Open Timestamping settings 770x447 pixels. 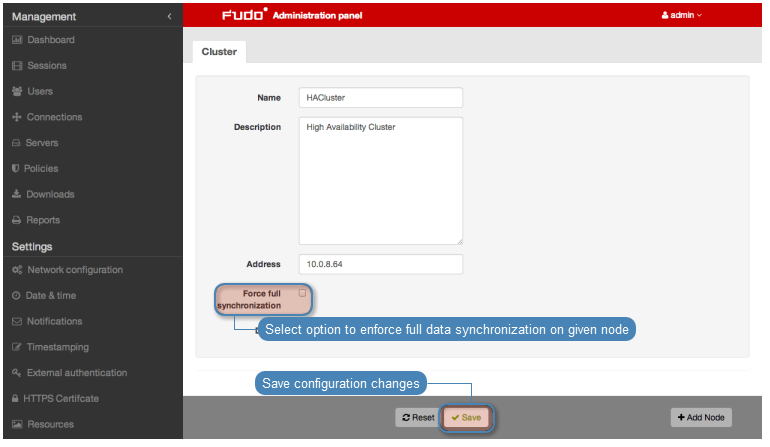pyautogui.click(x=58, y=347)
